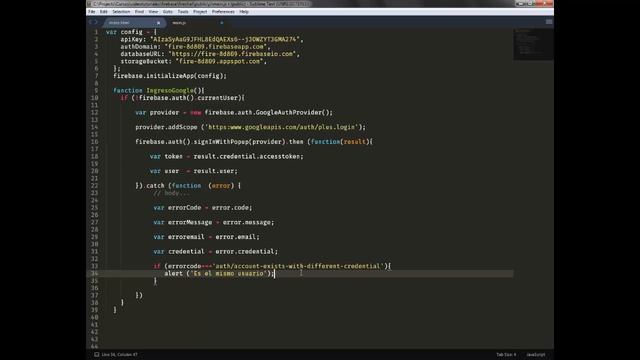Click the databaseURL string
640x360 pixels.
pyautogui.click(x=232, y=54)
